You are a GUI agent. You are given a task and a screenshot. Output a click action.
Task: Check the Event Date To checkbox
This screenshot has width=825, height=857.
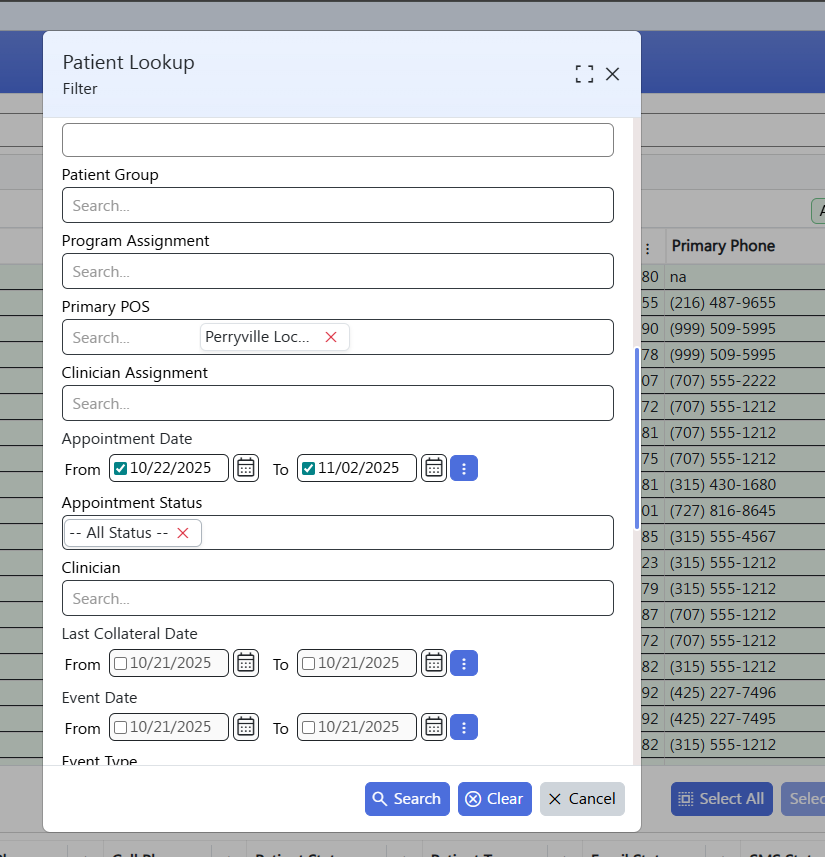[307, 726]
